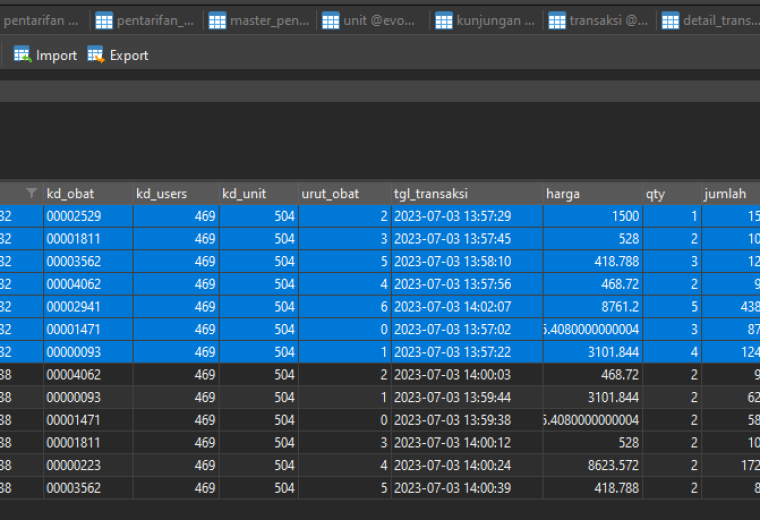Click the table icon on the master_pen tab
The height and width of the screenshot is (520, 760).
(217, 21)
